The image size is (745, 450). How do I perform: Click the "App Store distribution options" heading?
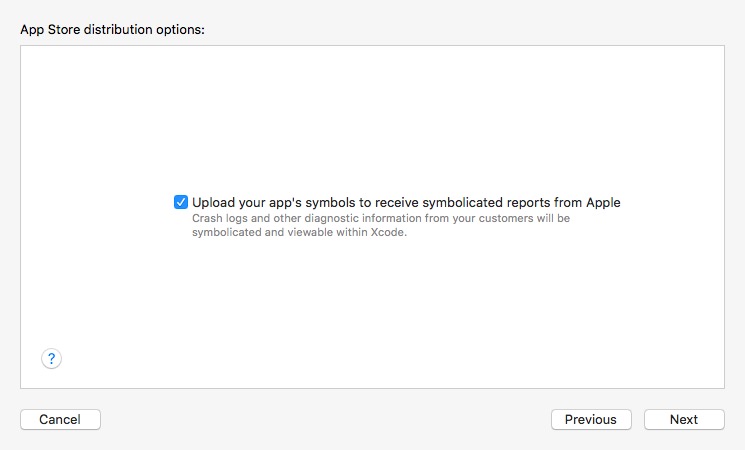tap(112, 29)
